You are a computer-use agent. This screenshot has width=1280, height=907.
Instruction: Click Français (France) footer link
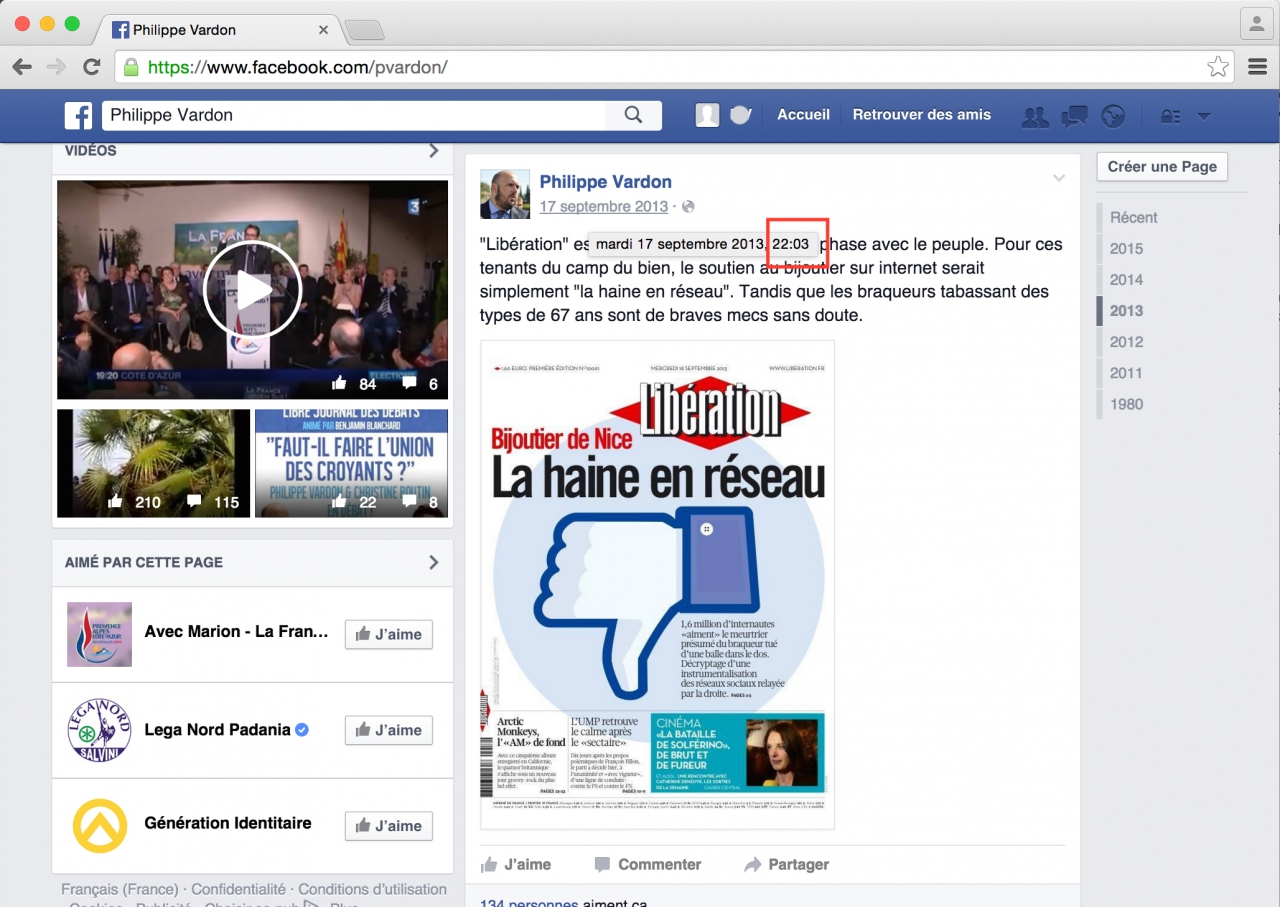[120, 889]
